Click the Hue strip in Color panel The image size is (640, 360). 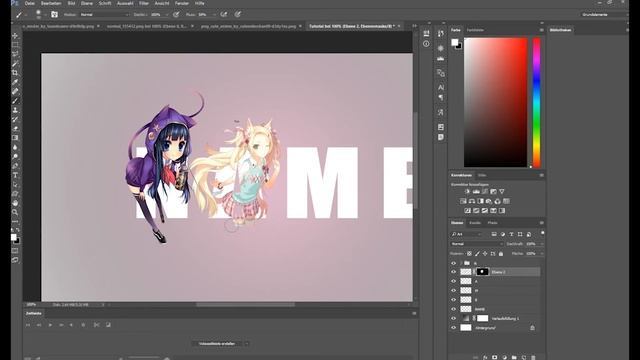click(536, 102)
